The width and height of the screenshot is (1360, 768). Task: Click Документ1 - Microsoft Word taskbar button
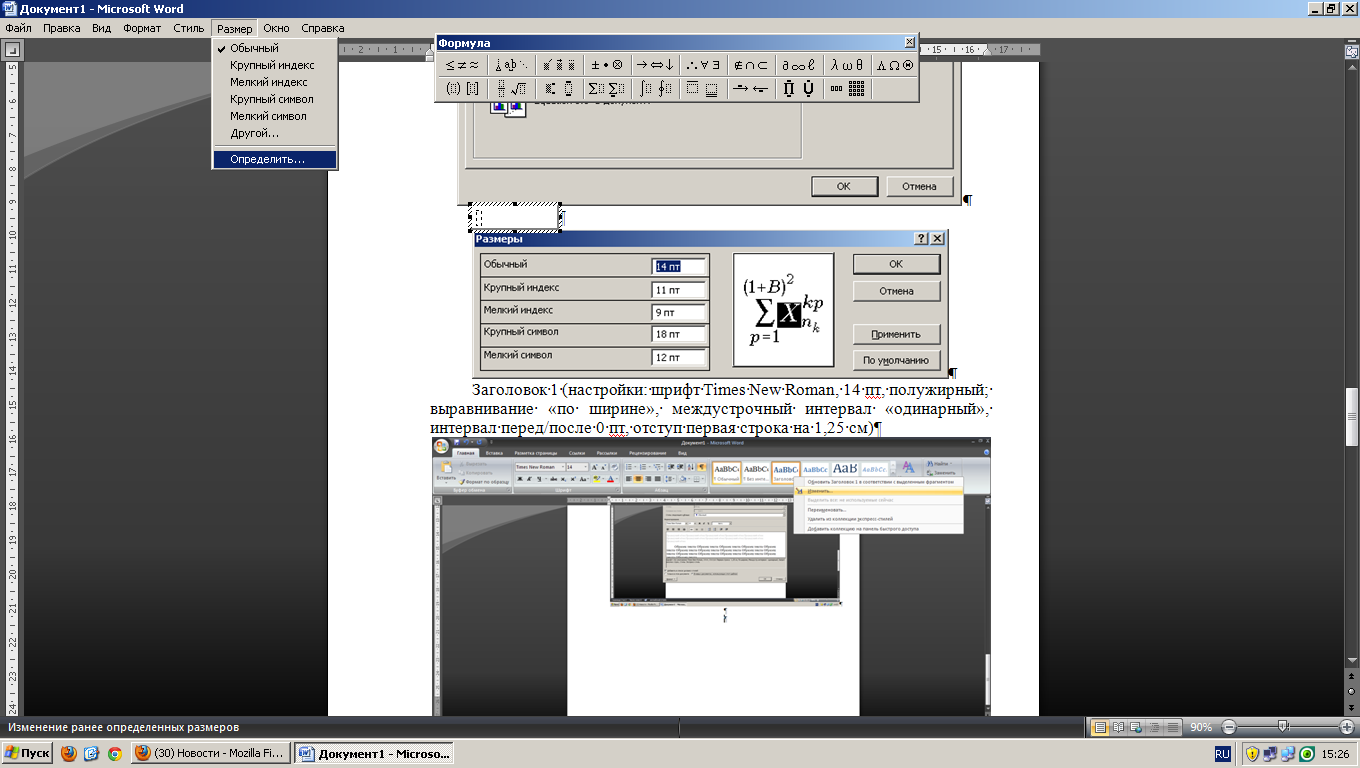[x=374, y=753]
